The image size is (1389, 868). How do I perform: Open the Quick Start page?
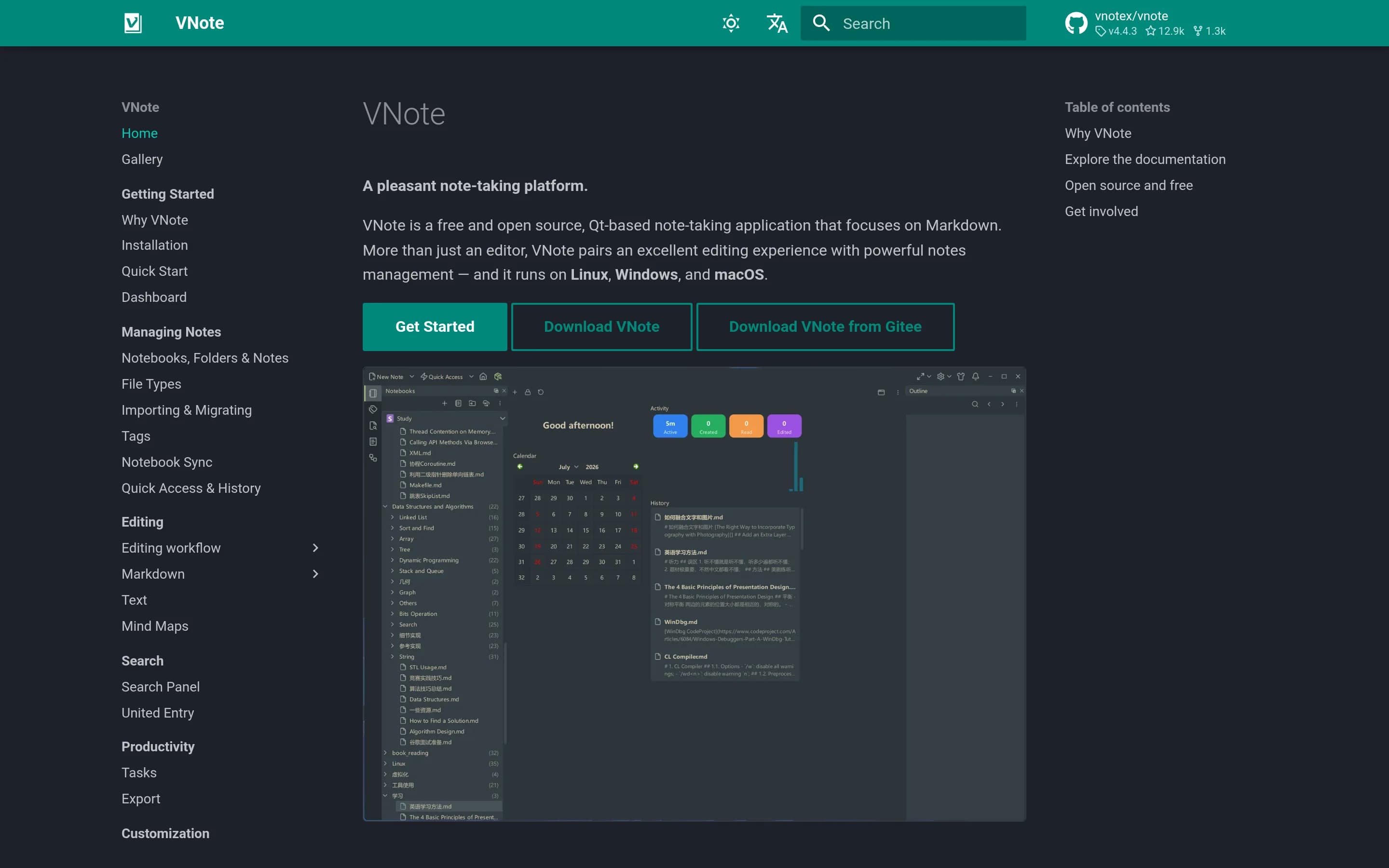(x=154, y=271)
